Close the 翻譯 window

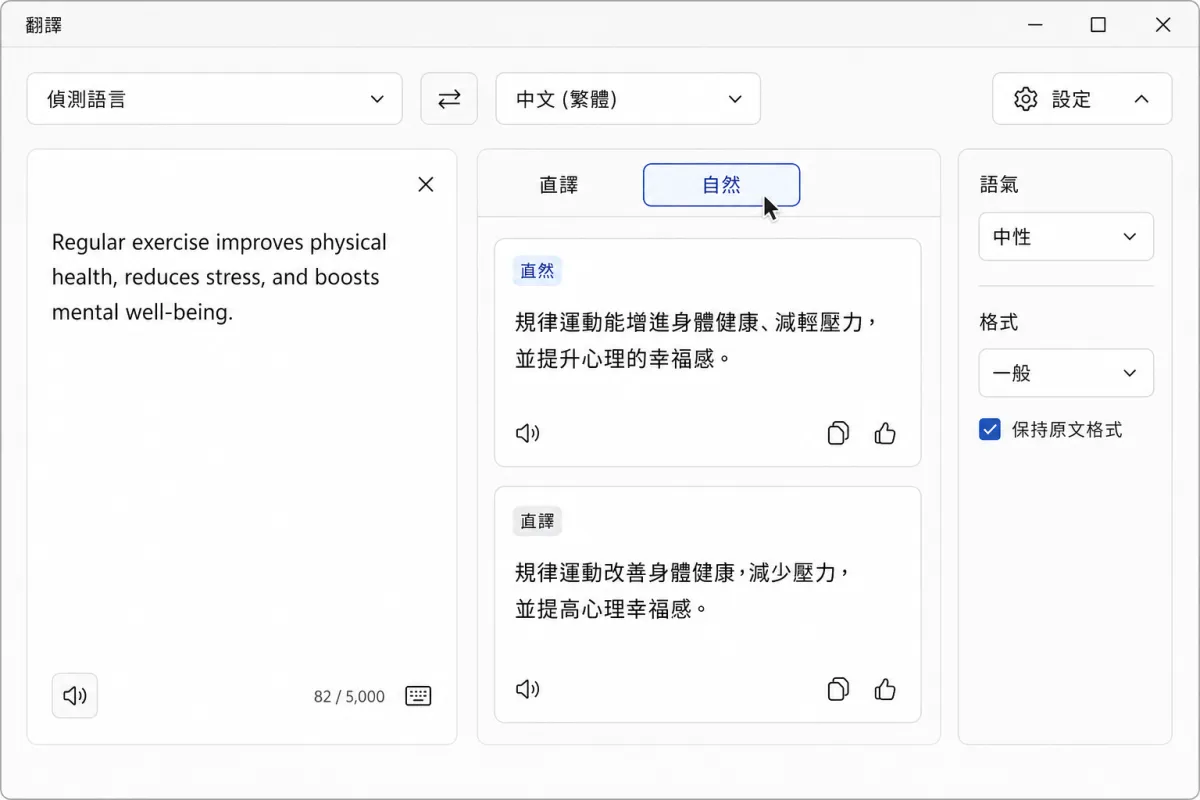click(x=1163, y=26)
